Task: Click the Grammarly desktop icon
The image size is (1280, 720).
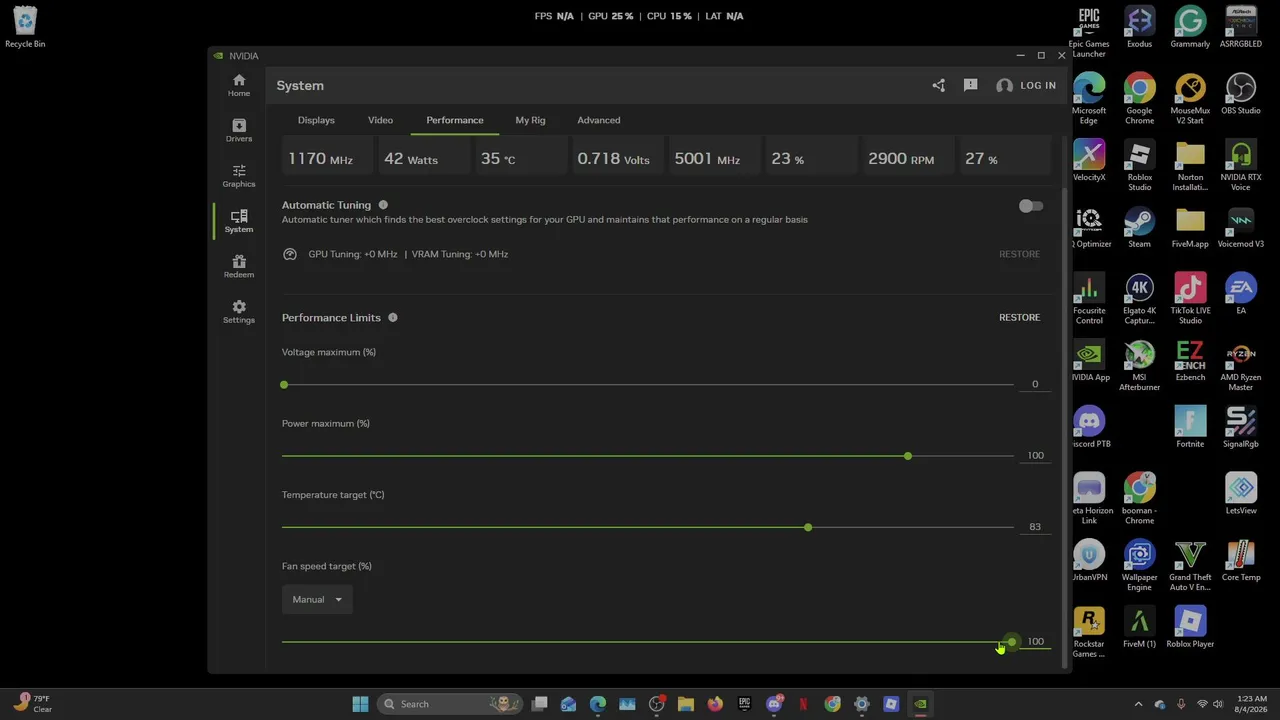Action: tap(1190, 28)
